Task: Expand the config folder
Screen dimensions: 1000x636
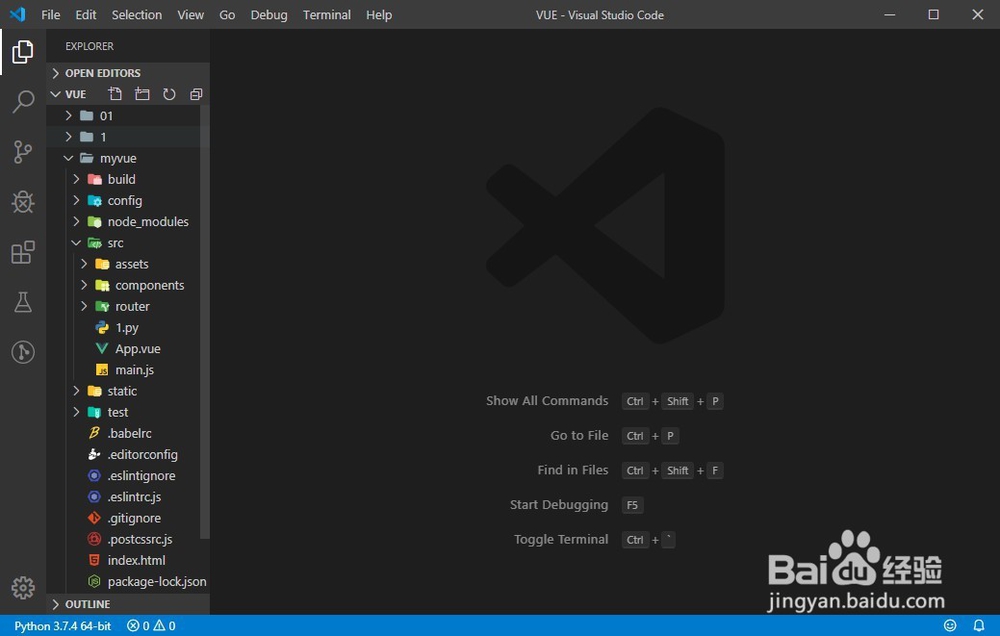Action: pyautogui.click(x=123, y=200)
